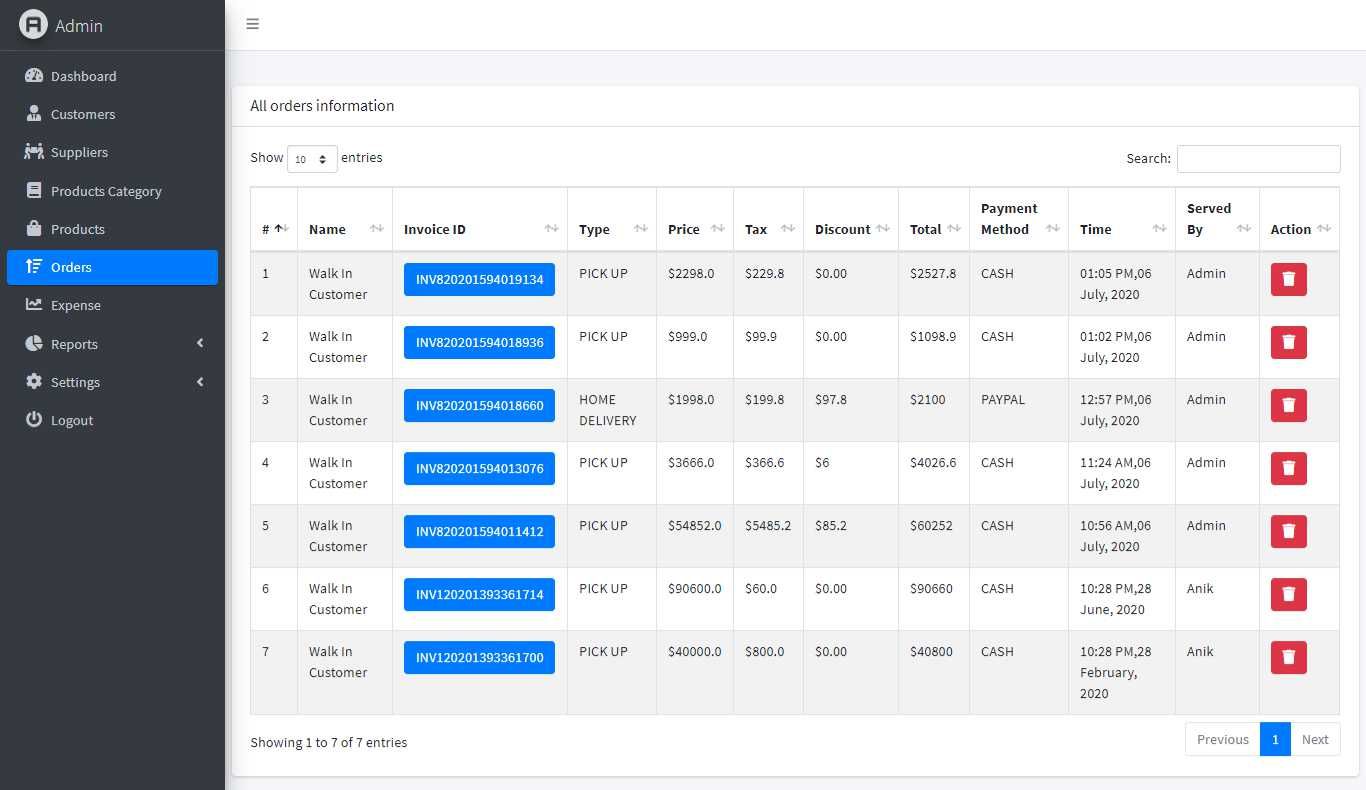Click the Dashboard gauge icon
The height and width of the screenshot is (790, 1366).
pyautogui.click(x=34, y=76)
